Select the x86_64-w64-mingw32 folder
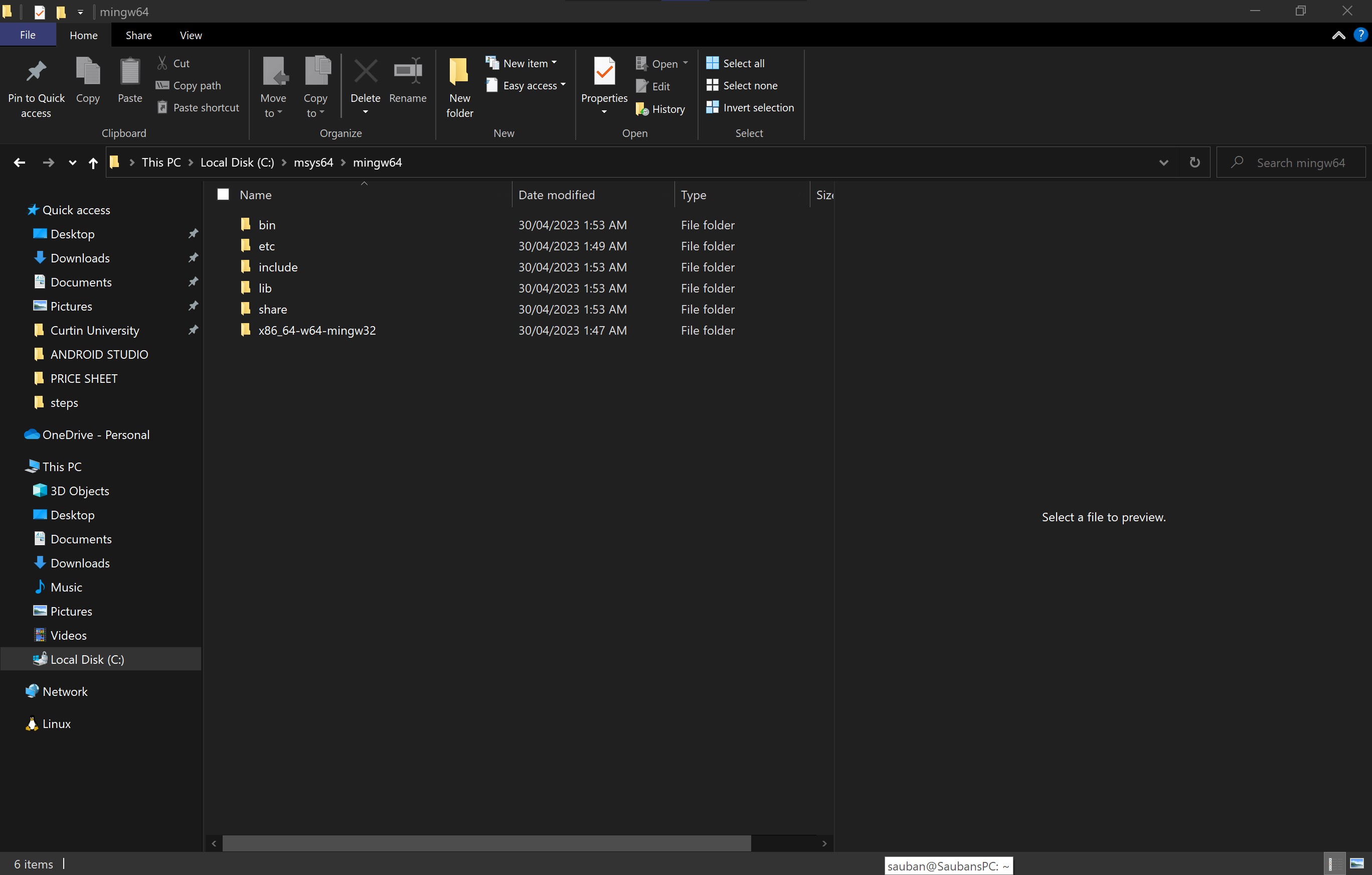1372x875 pixels. (317, 331)
